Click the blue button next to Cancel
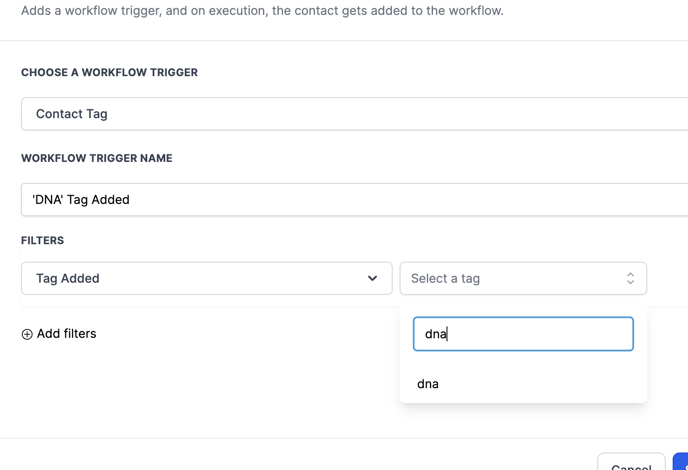Screen dimensions: 688x470 click(680, 464)
